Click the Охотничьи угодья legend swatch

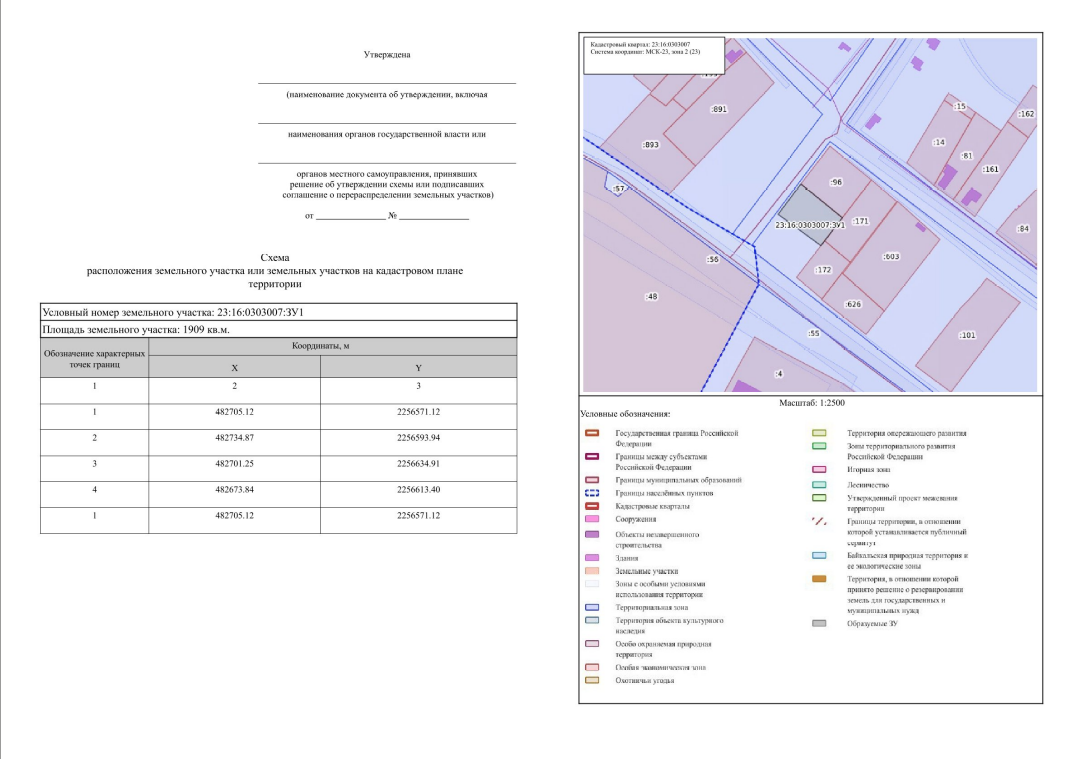coord(592,680)
